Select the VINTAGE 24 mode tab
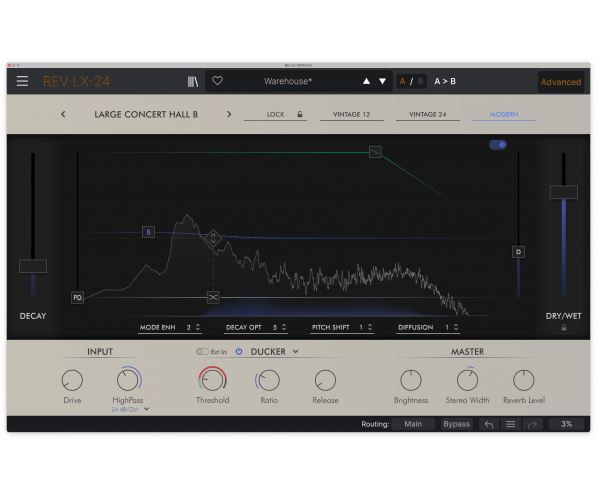This screenshot has width=597, height=497. (428, 114)
